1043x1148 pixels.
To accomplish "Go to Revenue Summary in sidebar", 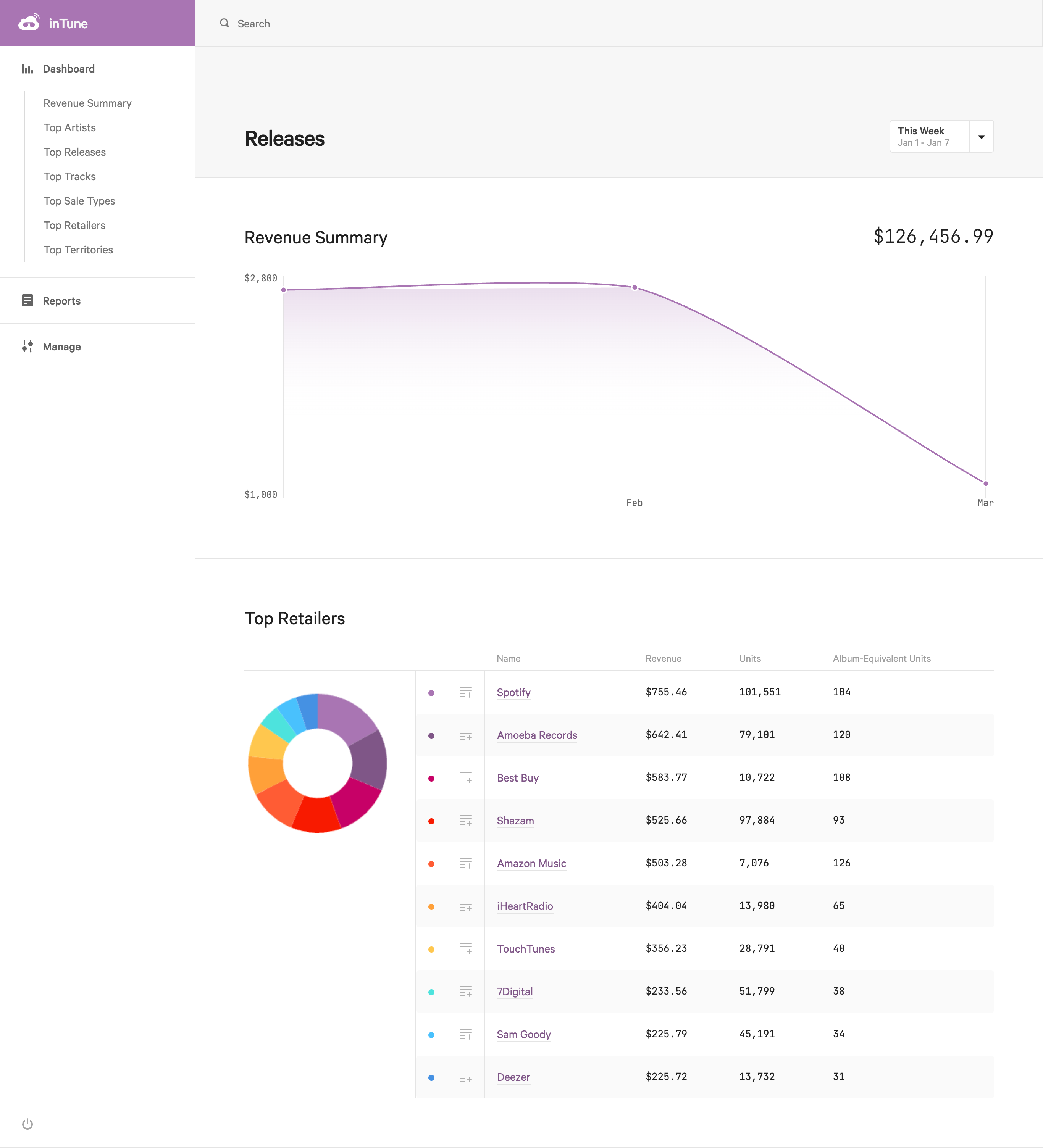I will pos(88,103).
